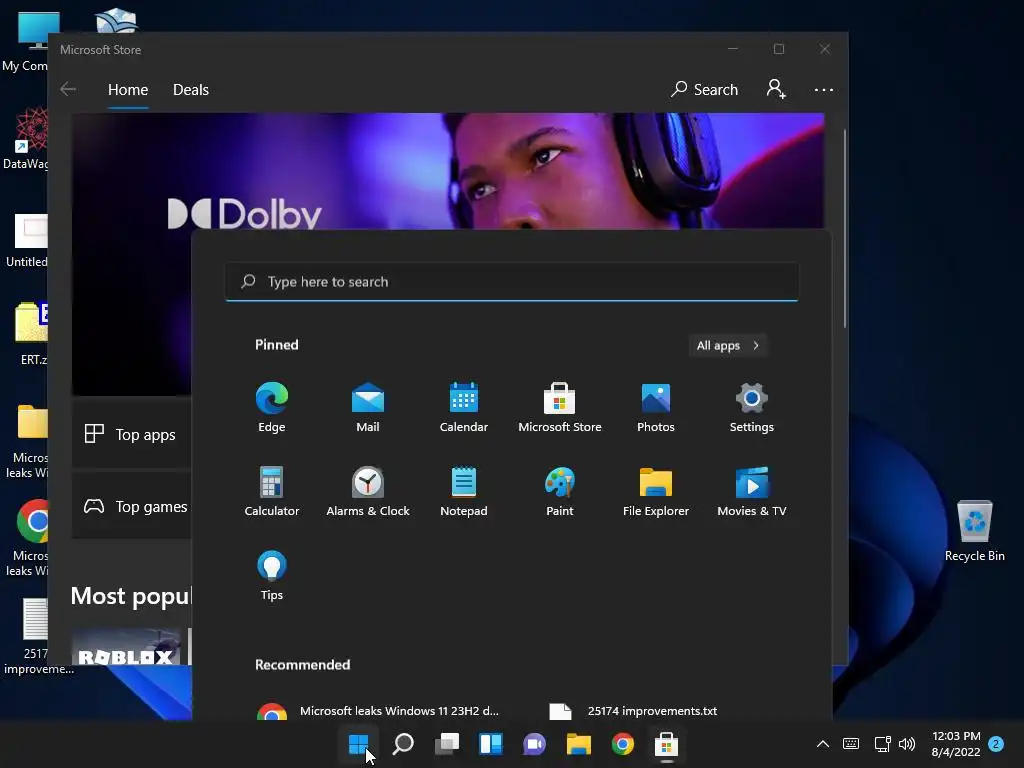Viewport: 1024px width, 768px height.
Task: Open File Explorer pinned app
Action: pyautogui.click(x=656, y=492)
